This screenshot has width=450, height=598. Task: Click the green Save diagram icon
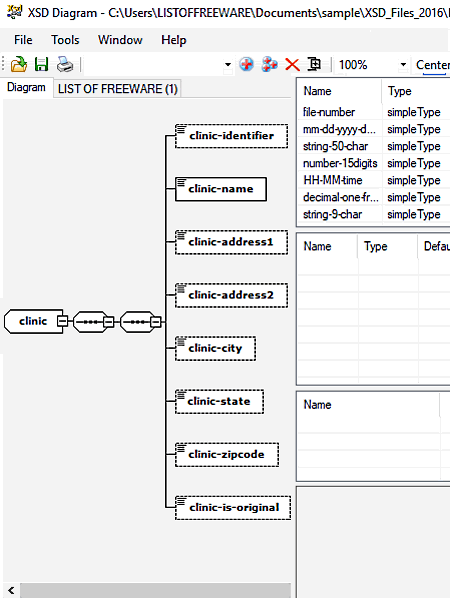coord(41,64)
